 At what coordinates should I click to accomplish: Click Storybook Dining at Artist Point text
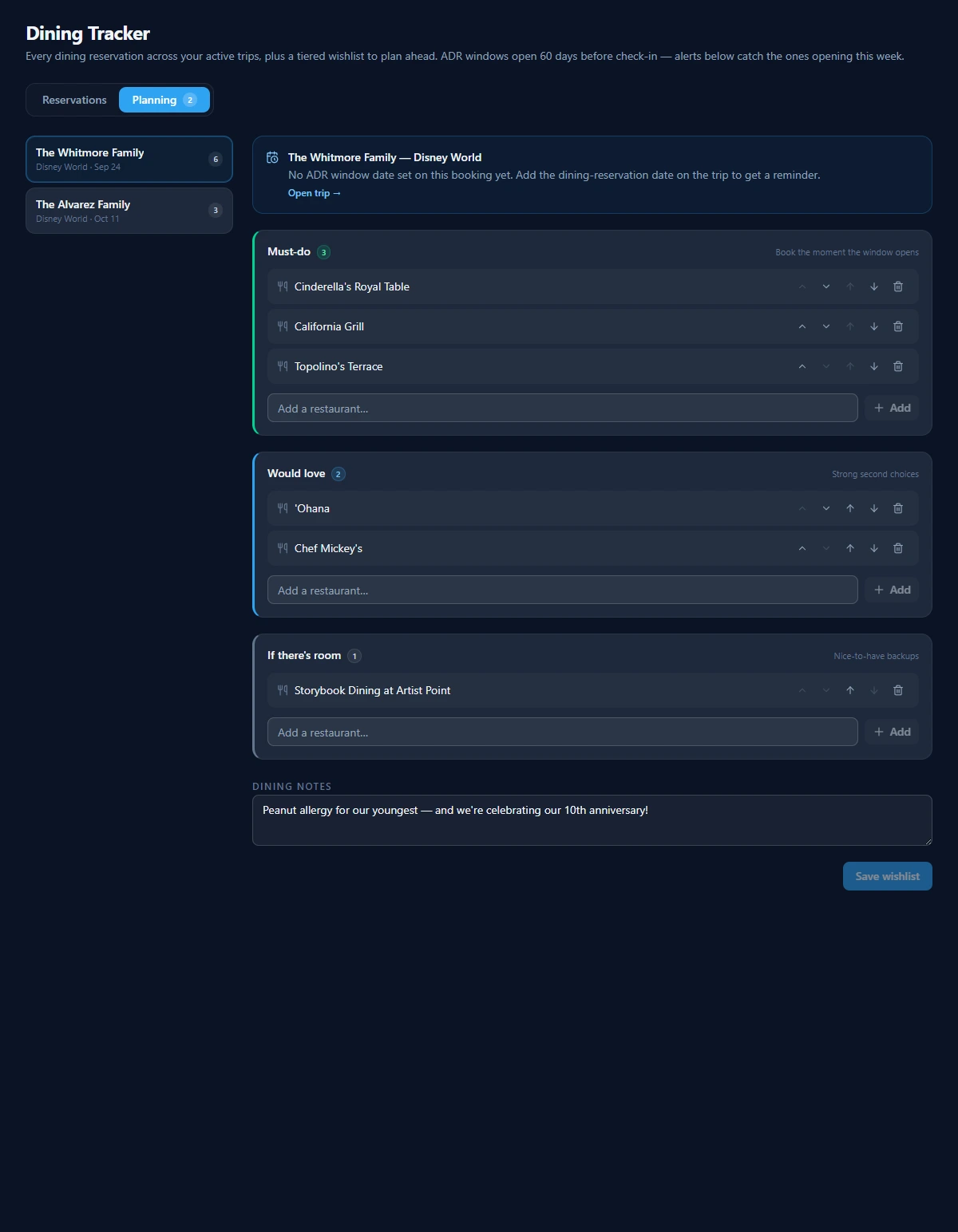coord(372,690)
